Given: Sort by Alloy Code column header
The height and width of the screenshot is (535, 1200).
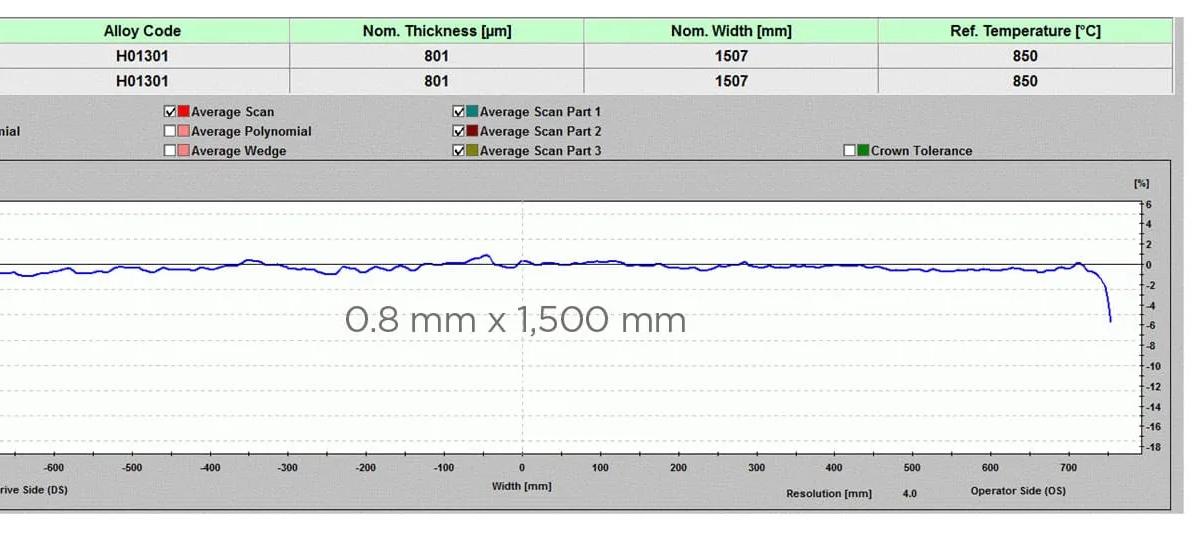Looking at the screenshot, I should [x=142, y=31].
